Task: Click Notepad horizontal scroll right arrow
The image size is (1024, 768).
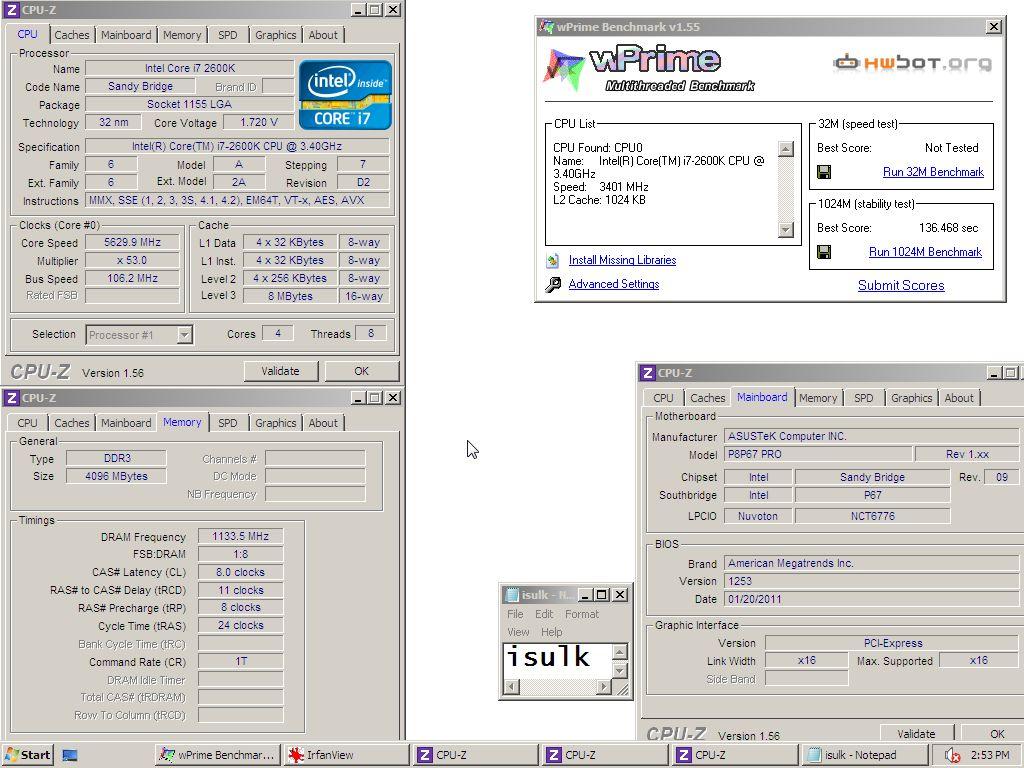Action: pyautogui.click(x=604, y=687)
